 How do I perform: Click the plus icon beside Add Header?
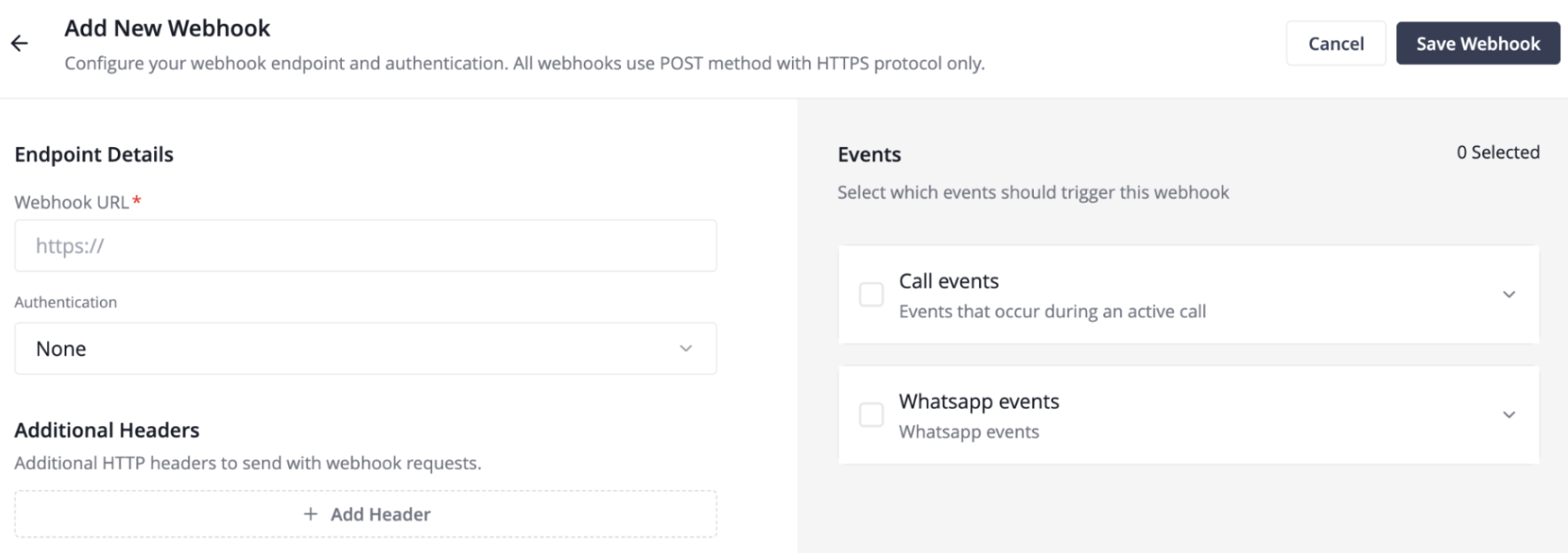(x=310, y=514)
